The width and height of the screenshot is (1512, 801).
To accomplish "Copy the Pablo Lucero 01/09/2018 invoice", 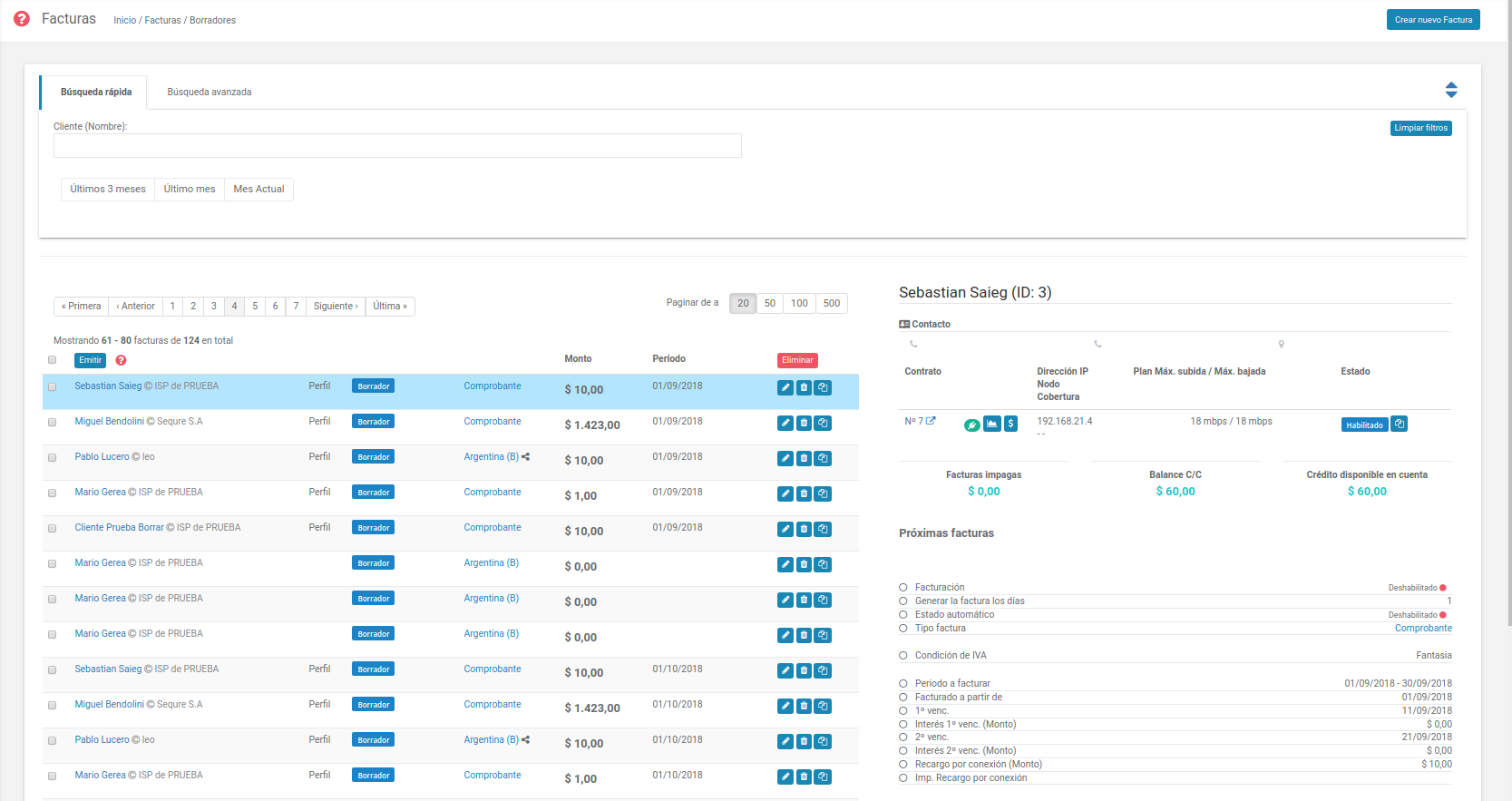I will point(823,458).
